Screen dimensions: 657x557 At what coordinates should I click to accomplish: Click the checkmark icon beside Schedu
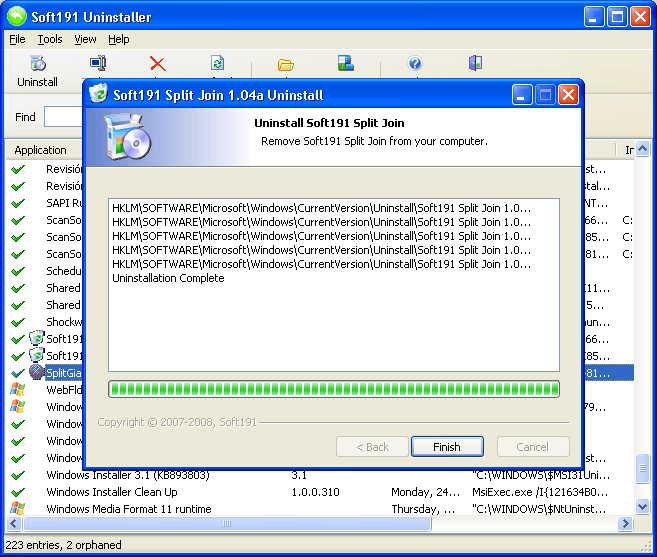[18, 271]
